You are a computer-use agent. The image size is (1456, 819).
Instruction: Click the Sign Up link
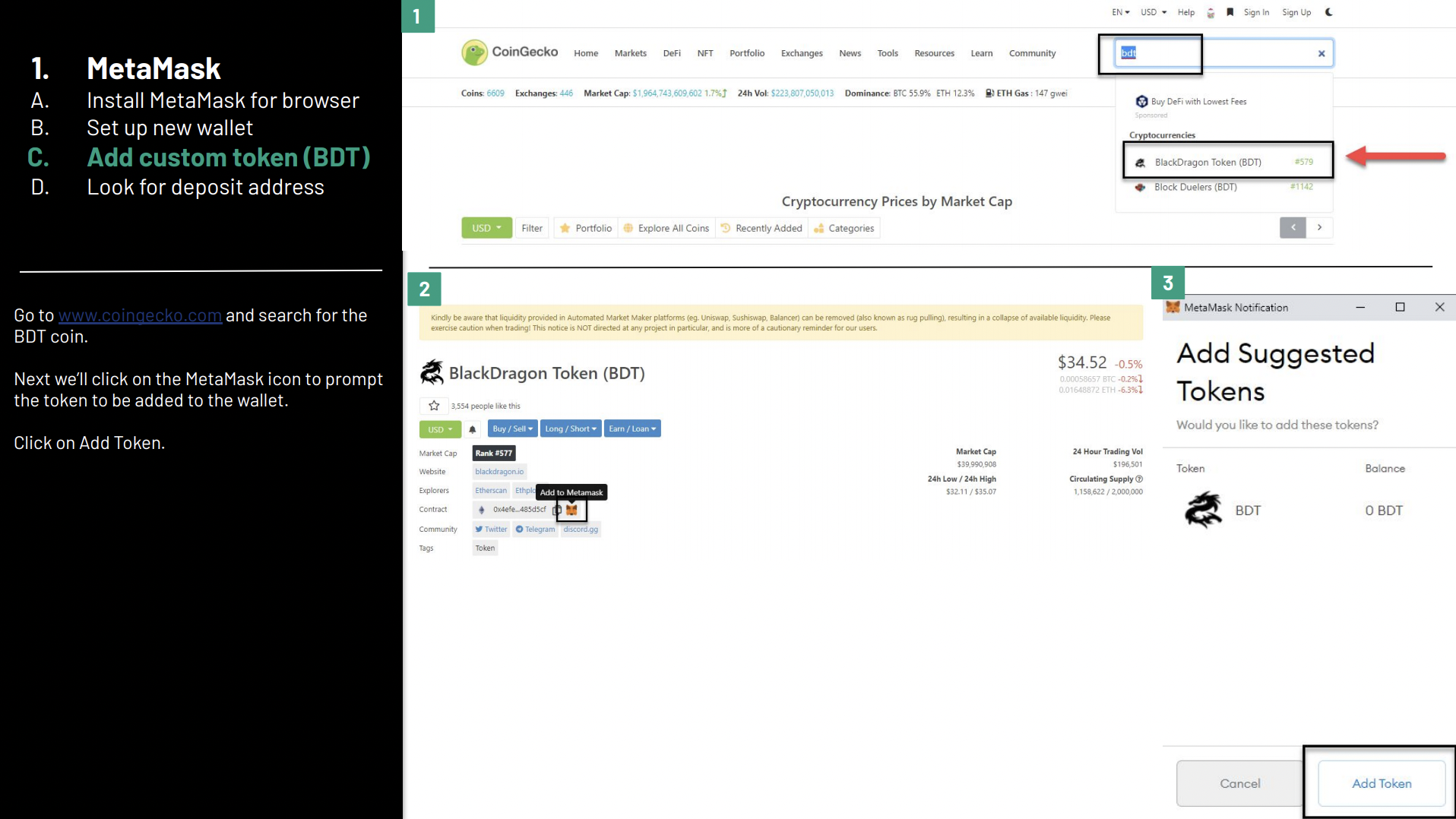(1296, 12)
